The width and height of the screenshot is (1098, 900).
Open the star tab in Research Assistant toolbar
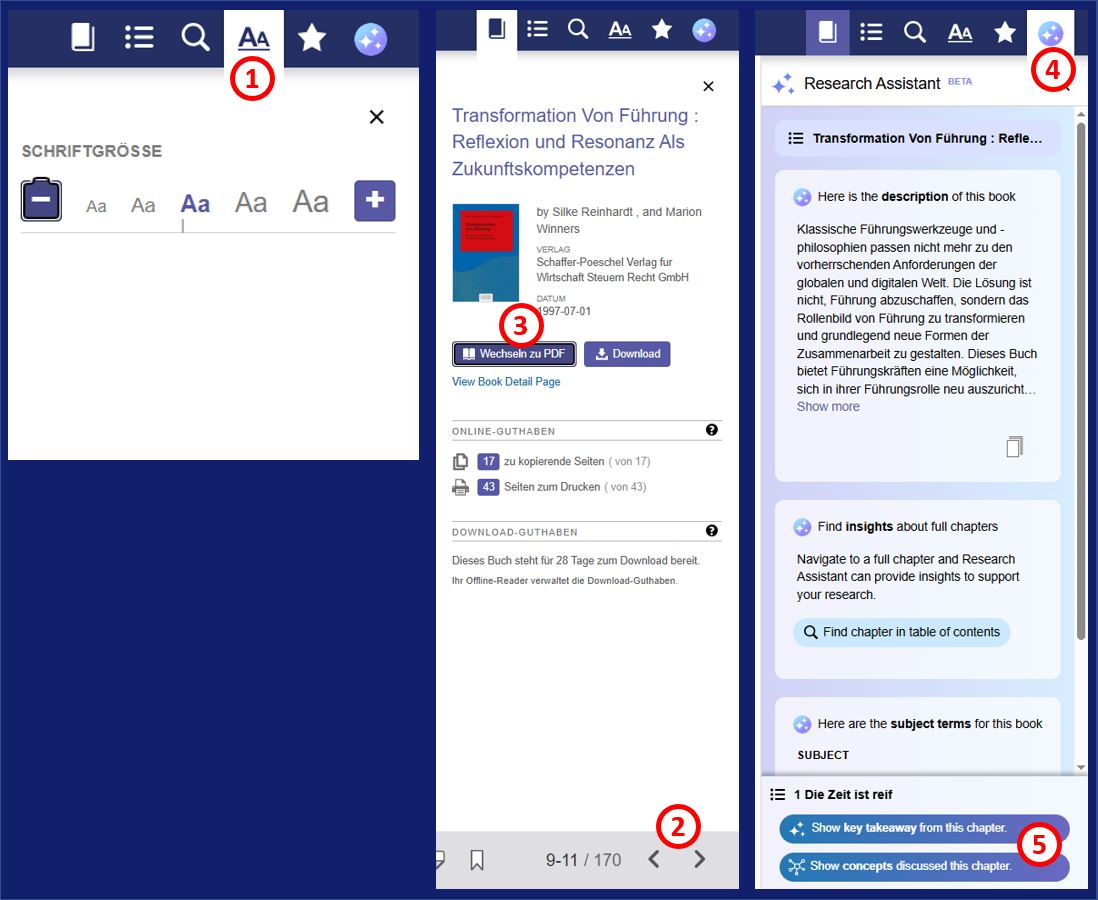(x=1005, y=32)
